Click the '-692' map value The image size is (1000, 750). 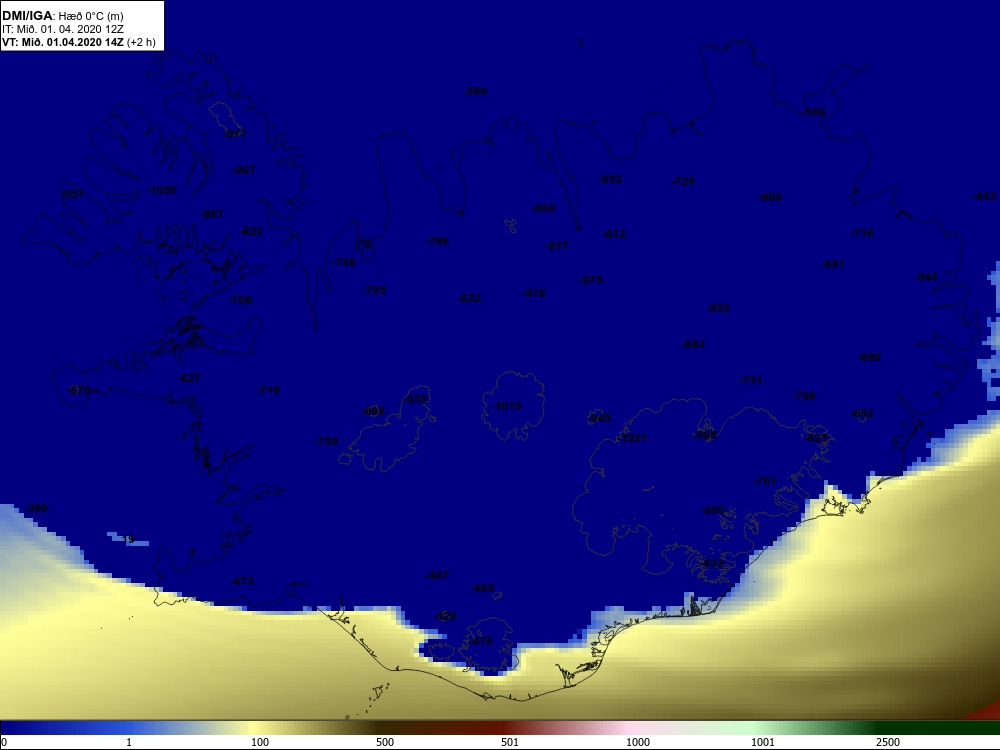[x=863, y=414]
